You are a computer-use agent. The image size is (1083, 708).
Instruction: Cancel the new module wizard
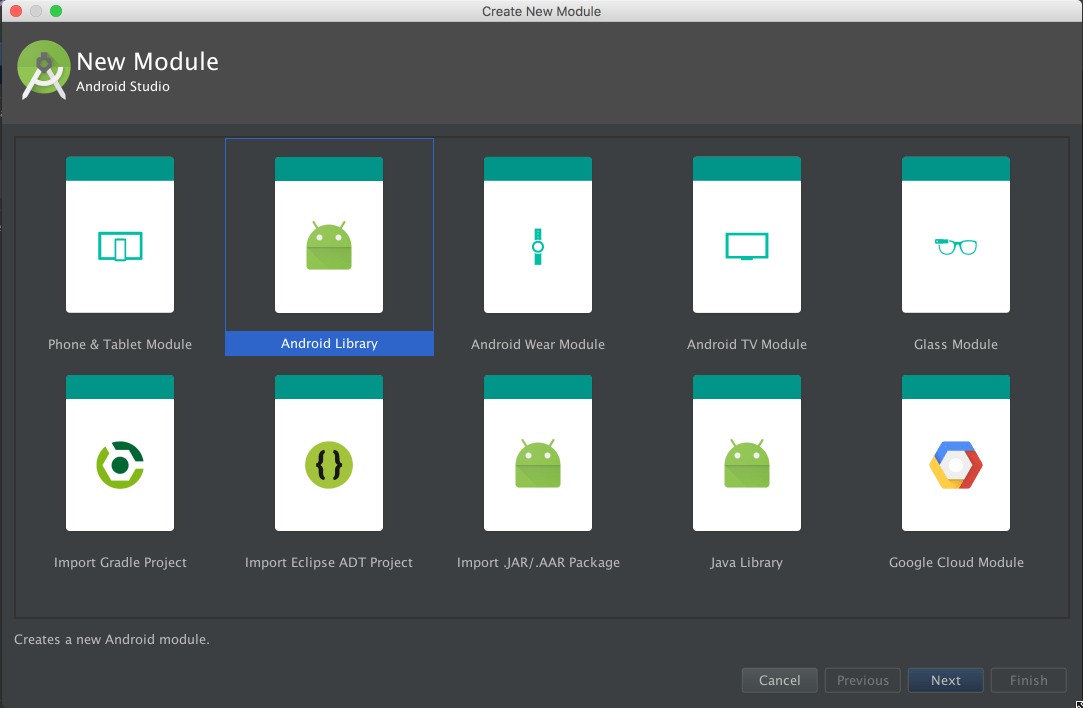[779, 680]
